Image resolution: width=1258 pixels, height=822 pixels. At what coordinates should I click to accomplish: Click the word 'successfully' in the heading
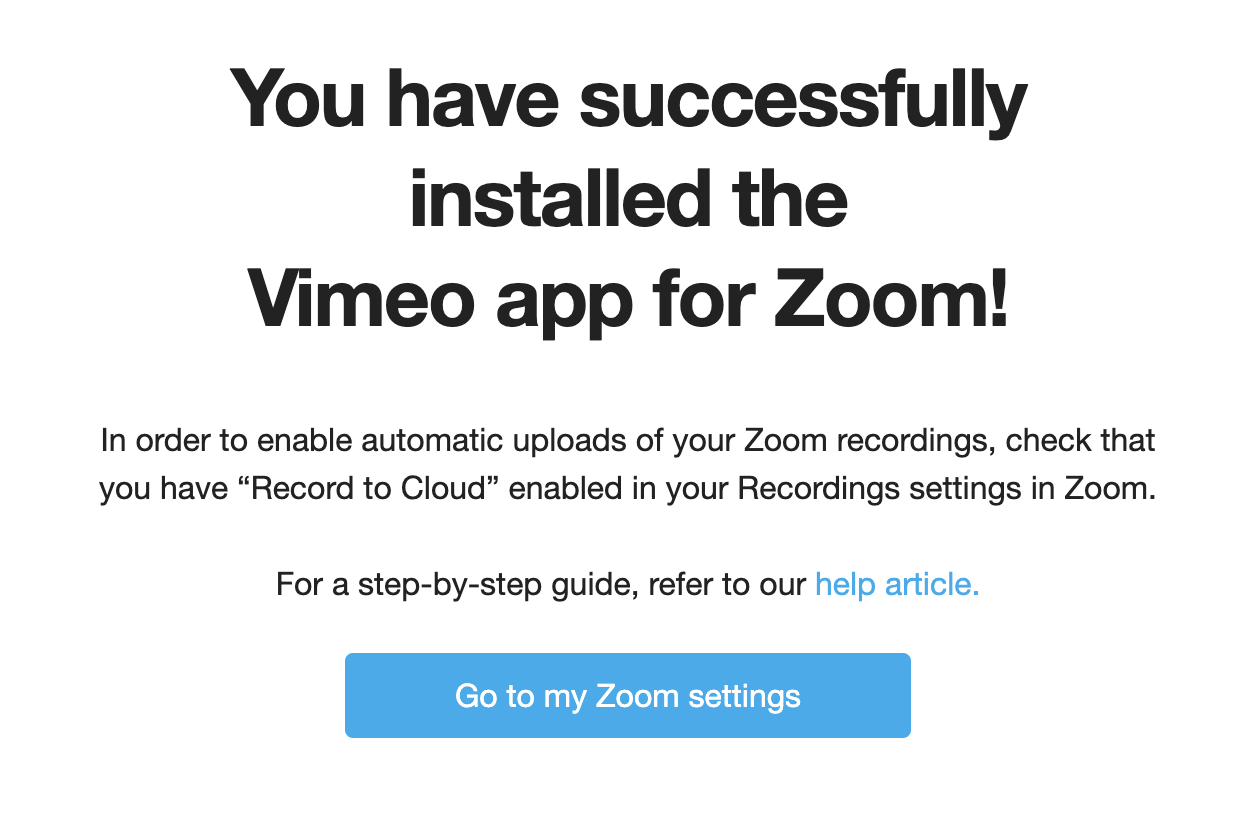[803, 100]
